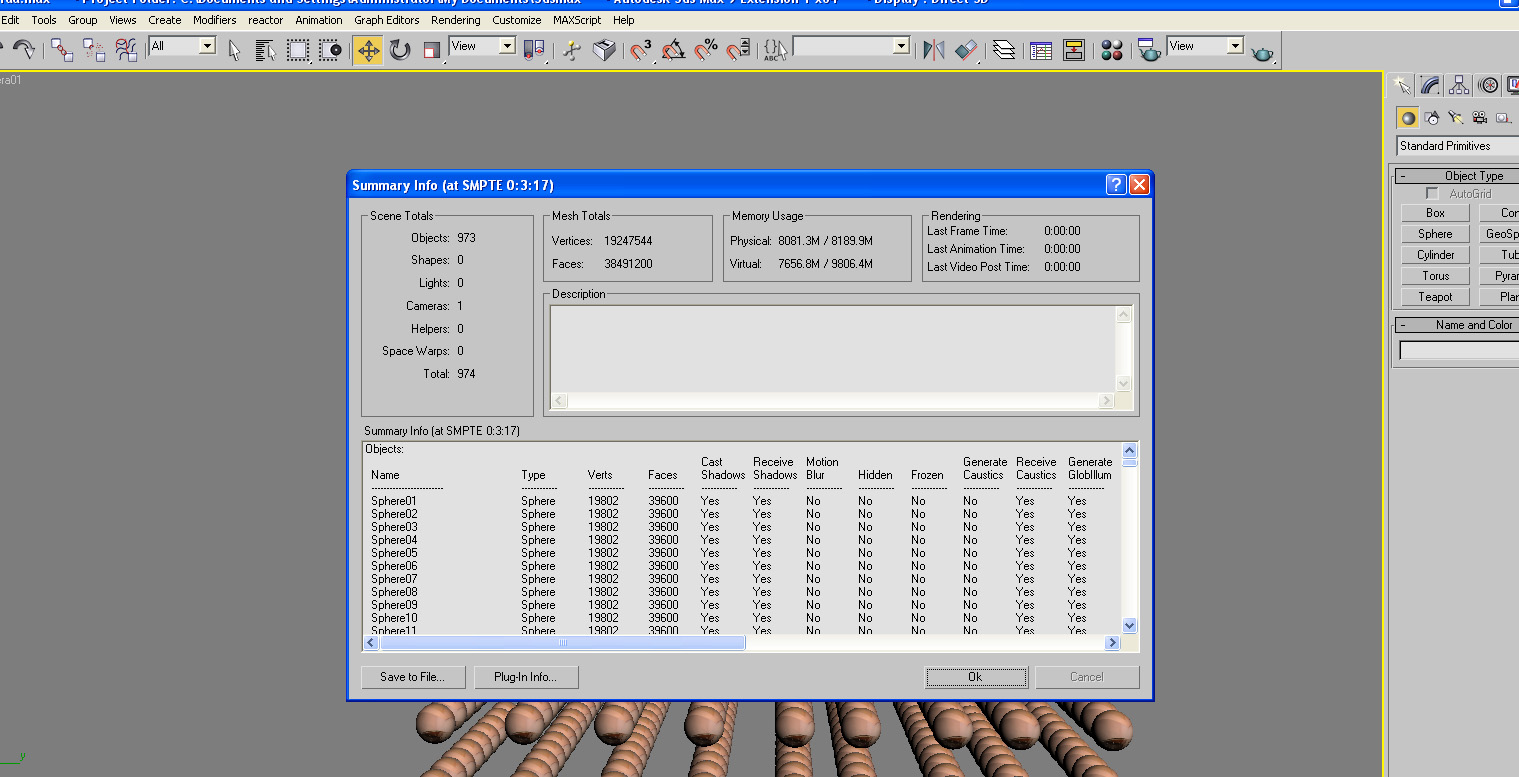Select the Move tool in toolbar
Viewport: 1519px width, 777px height.
pos(367,50)
